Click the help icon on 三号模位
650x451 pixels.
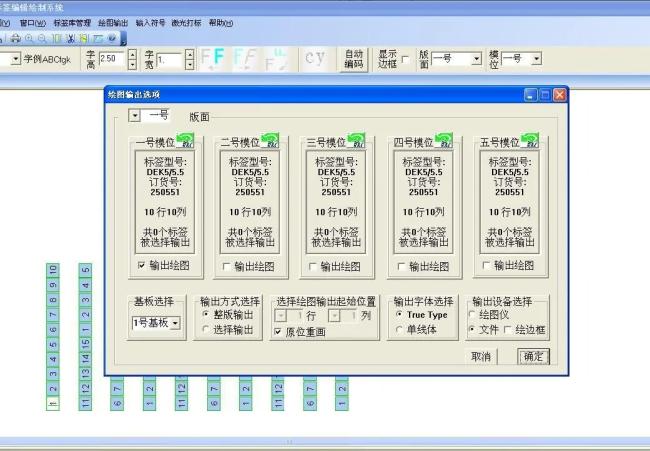[355, 141]
